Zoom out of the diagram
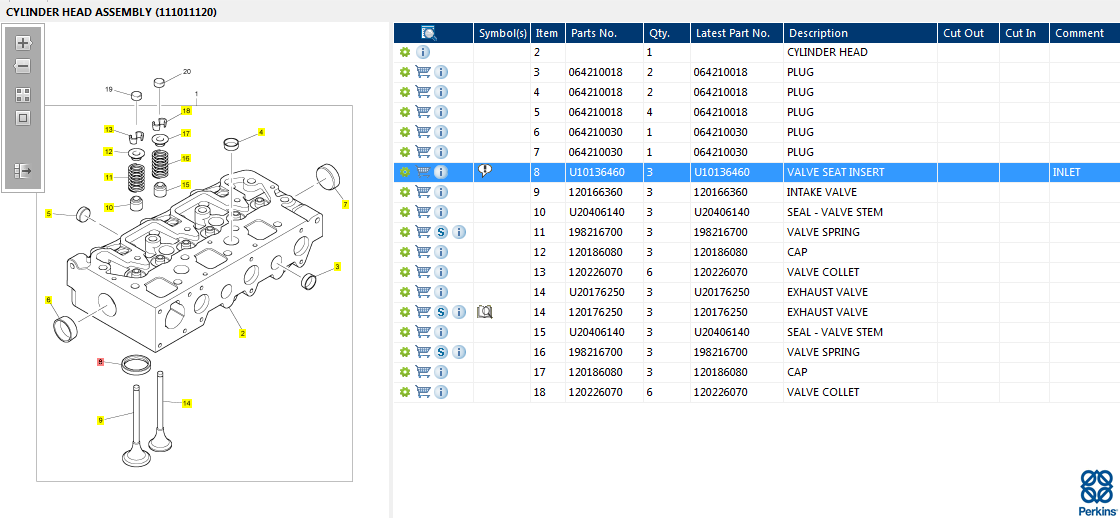 [23, 66]
